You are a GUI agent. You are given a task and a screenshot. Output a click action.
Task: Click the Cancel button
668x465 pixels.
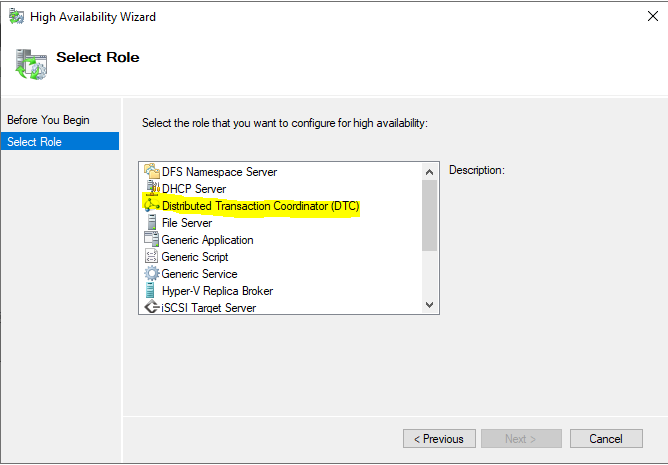[x=606, y=439]
